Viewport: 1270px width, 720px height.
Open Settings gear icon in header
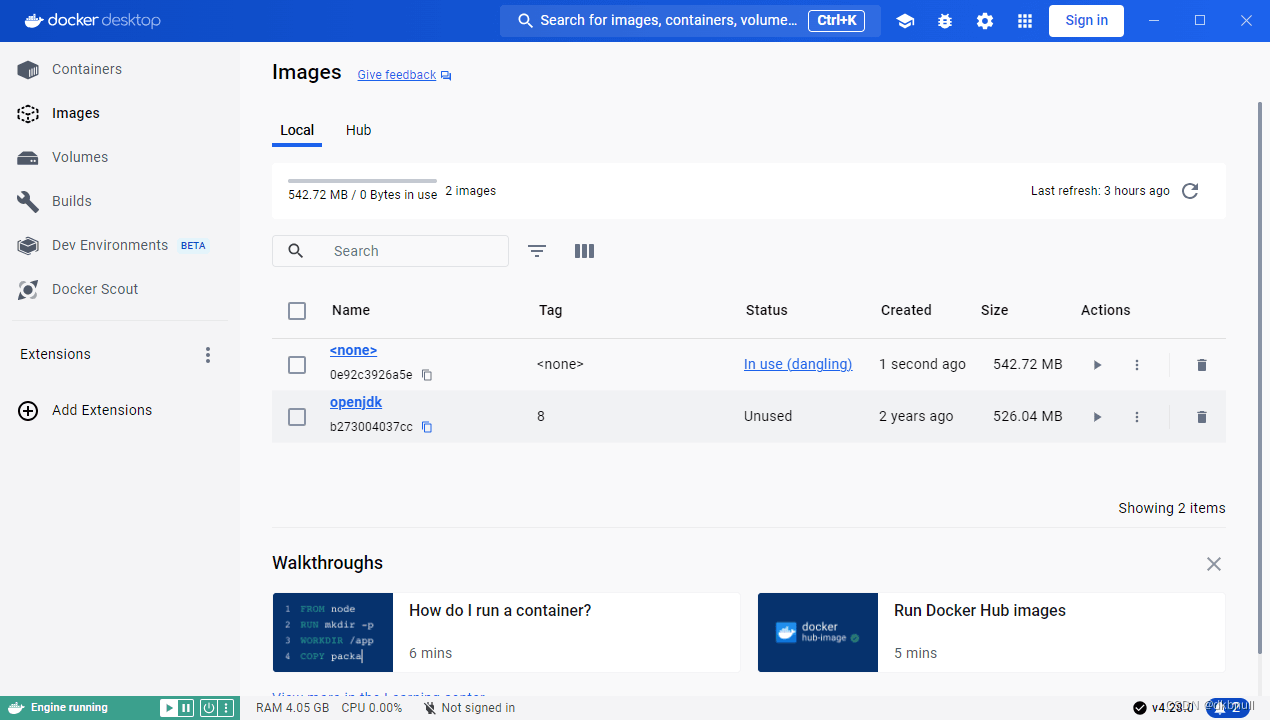pyautogui.click(x=985, y=21)
